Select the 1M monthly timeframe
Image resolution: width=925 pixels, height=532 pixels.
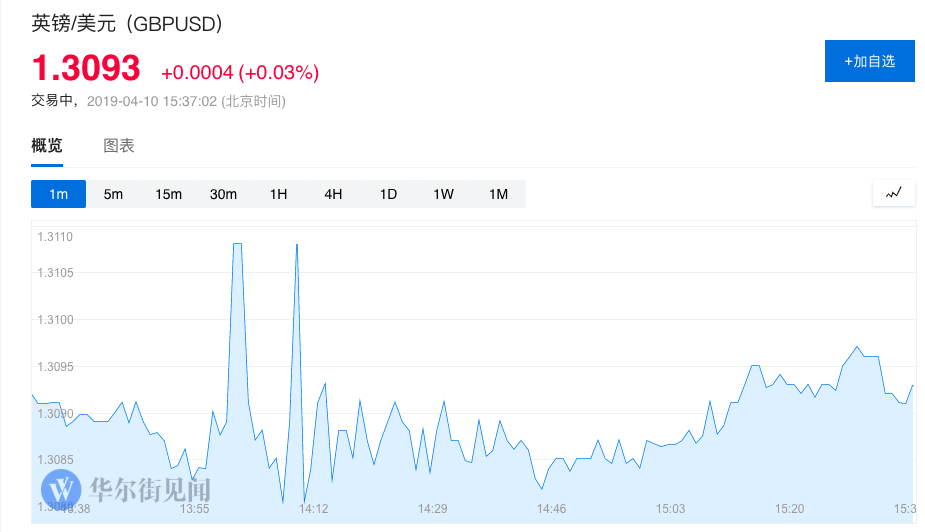coord(498,194)
